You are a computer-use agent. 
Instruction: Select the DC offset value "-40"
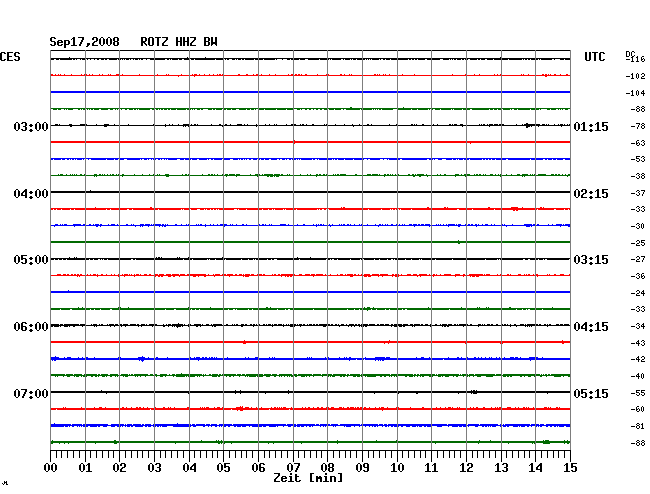coord(638,376)
